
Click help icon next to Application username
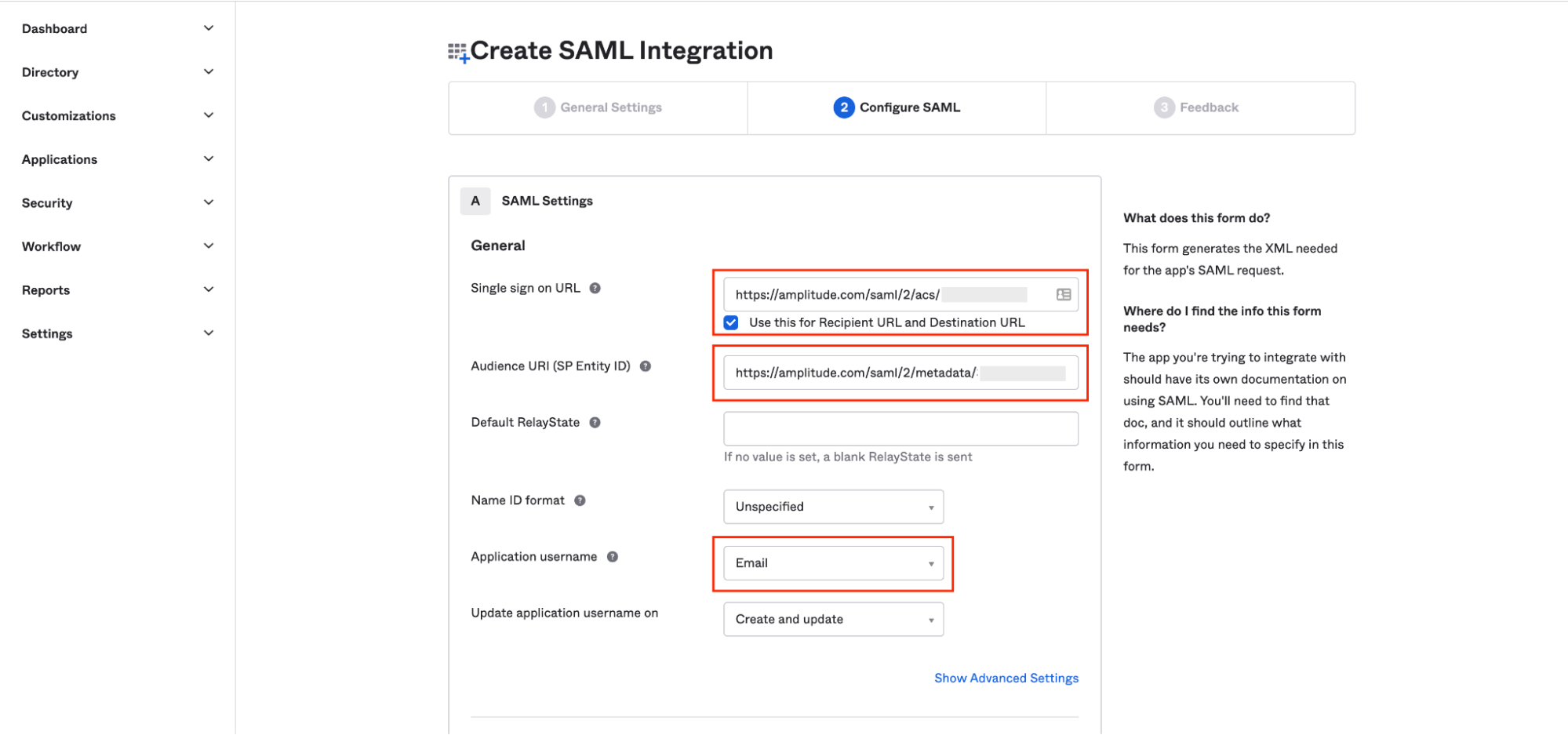click(613, 557)
